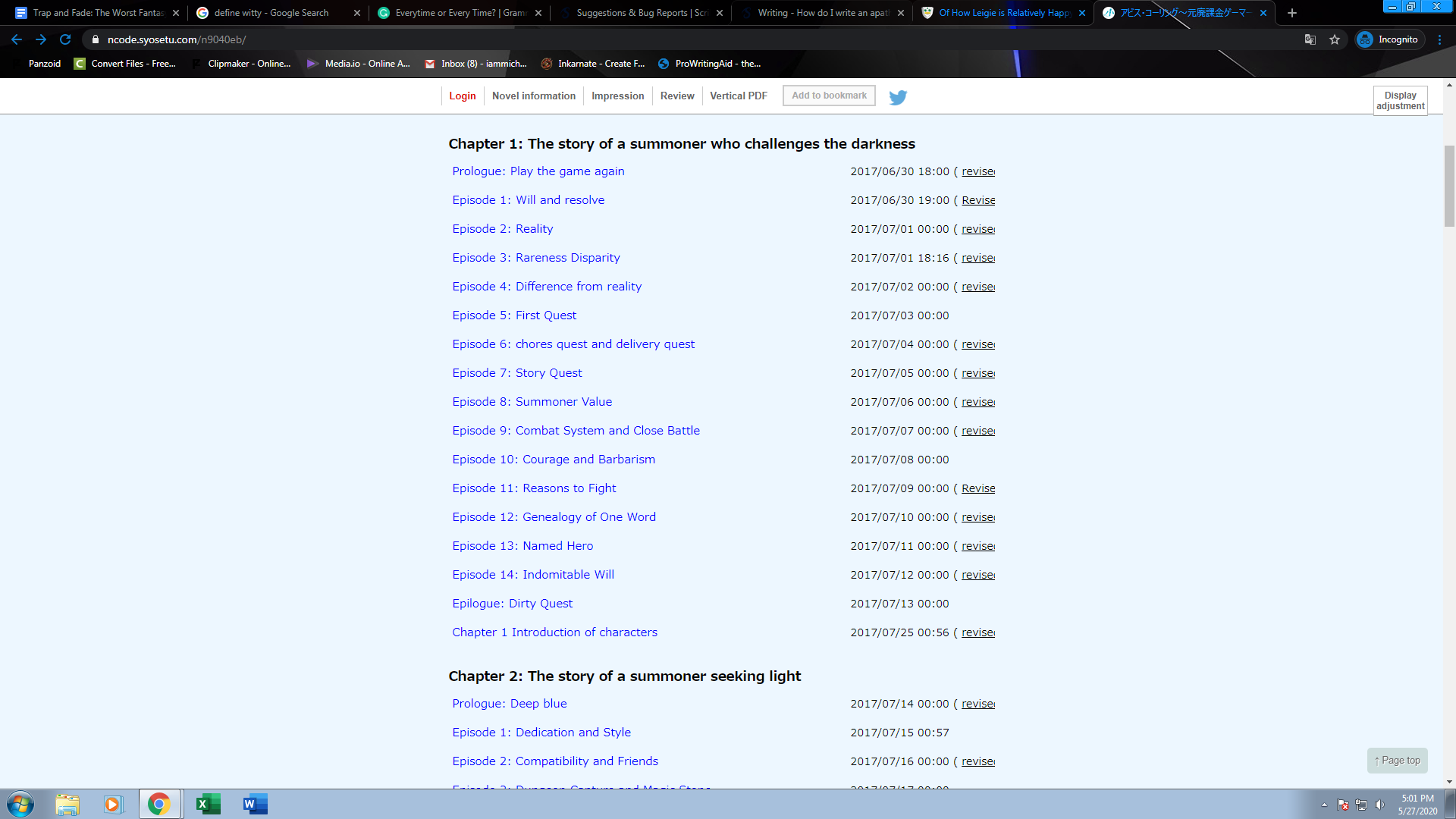
Task: Click the page vertical scrollbar thumb
Action: click(1449, 186)
